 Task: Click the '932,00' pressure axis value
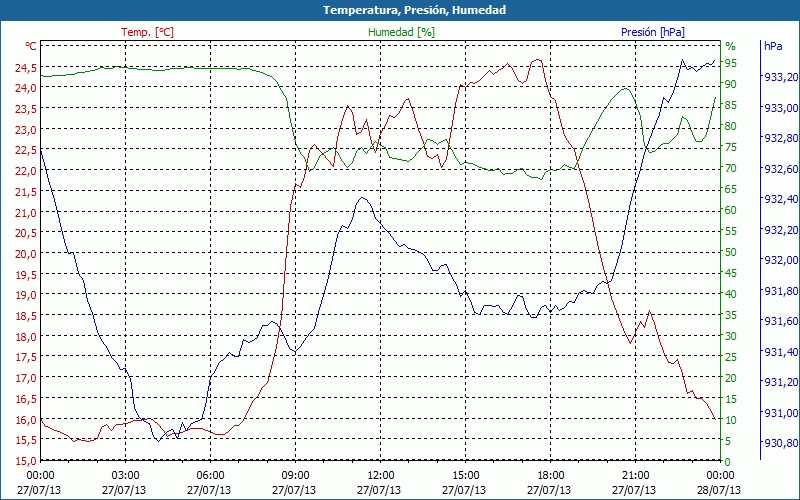(x=781, y=260)
